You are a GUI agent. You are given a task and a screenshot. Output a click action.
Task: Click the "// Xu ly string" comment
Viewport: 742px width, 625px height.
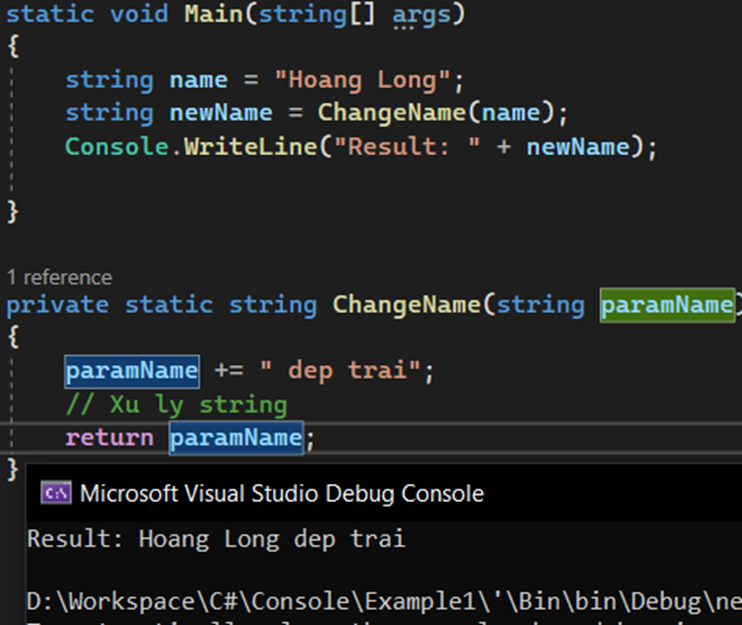pos(176,404)
